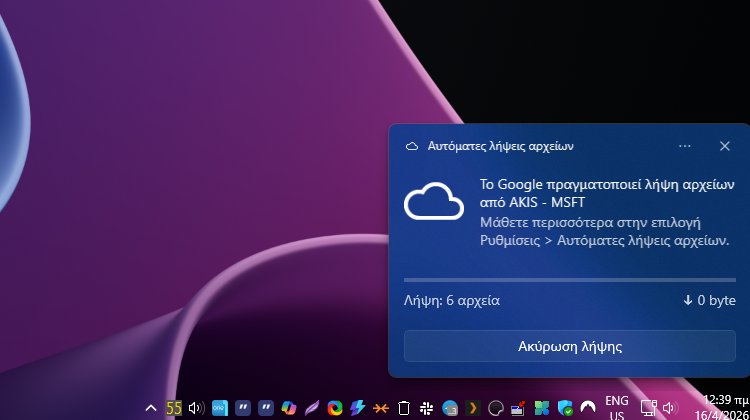Open the Windows Security shield icon
Image resolution: width=750 pixels, height=420 pixels.
coord(565,408)
